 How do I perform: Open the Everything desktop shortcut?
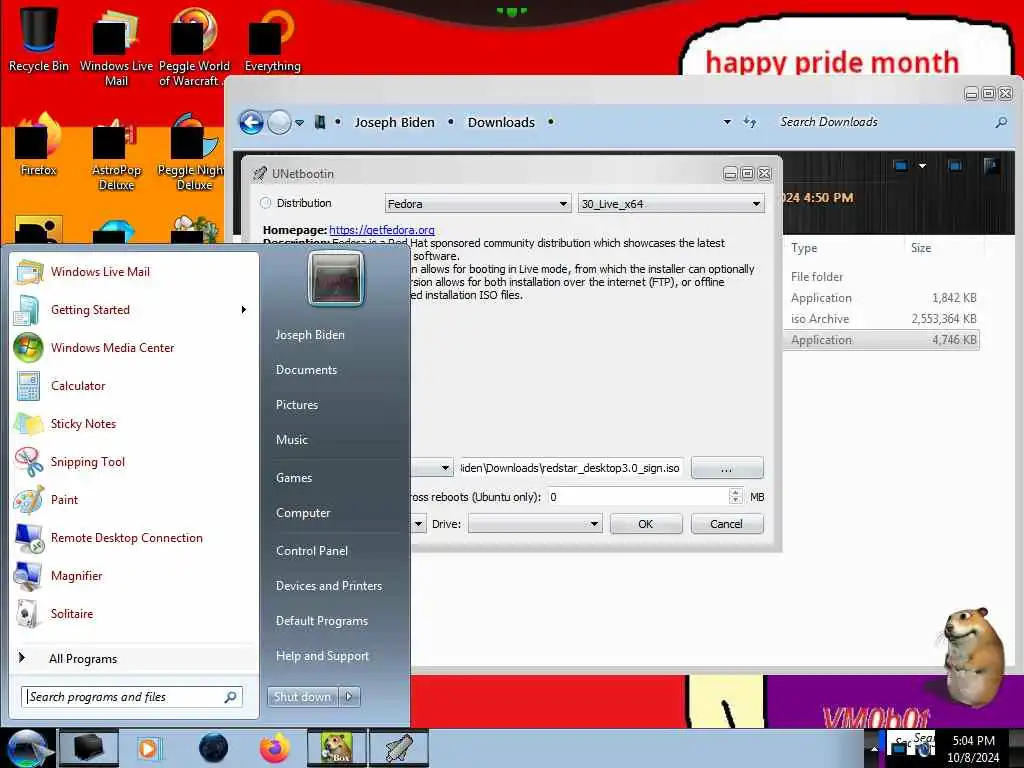pos(272,39)
